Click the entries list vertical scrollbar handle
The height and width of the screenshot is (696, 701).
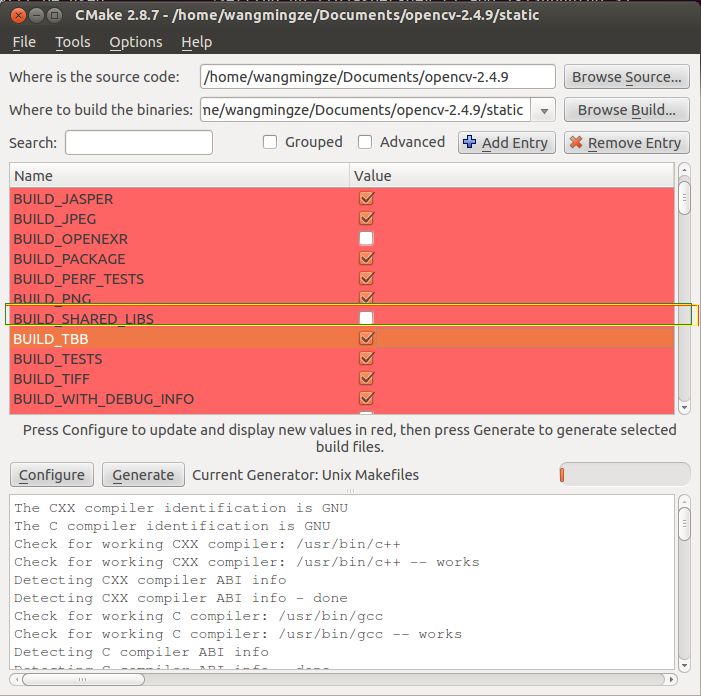(684, 196)
